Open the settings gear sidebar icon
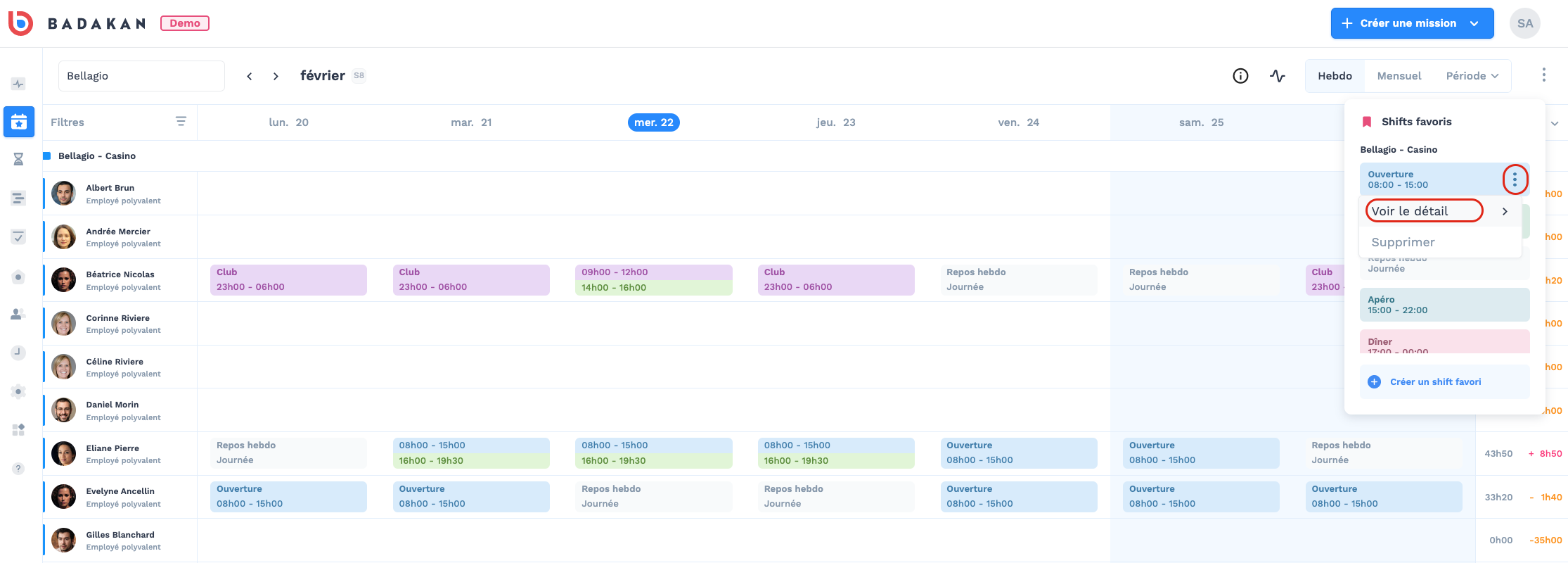Screen dimensions: 1568x563 19,391
